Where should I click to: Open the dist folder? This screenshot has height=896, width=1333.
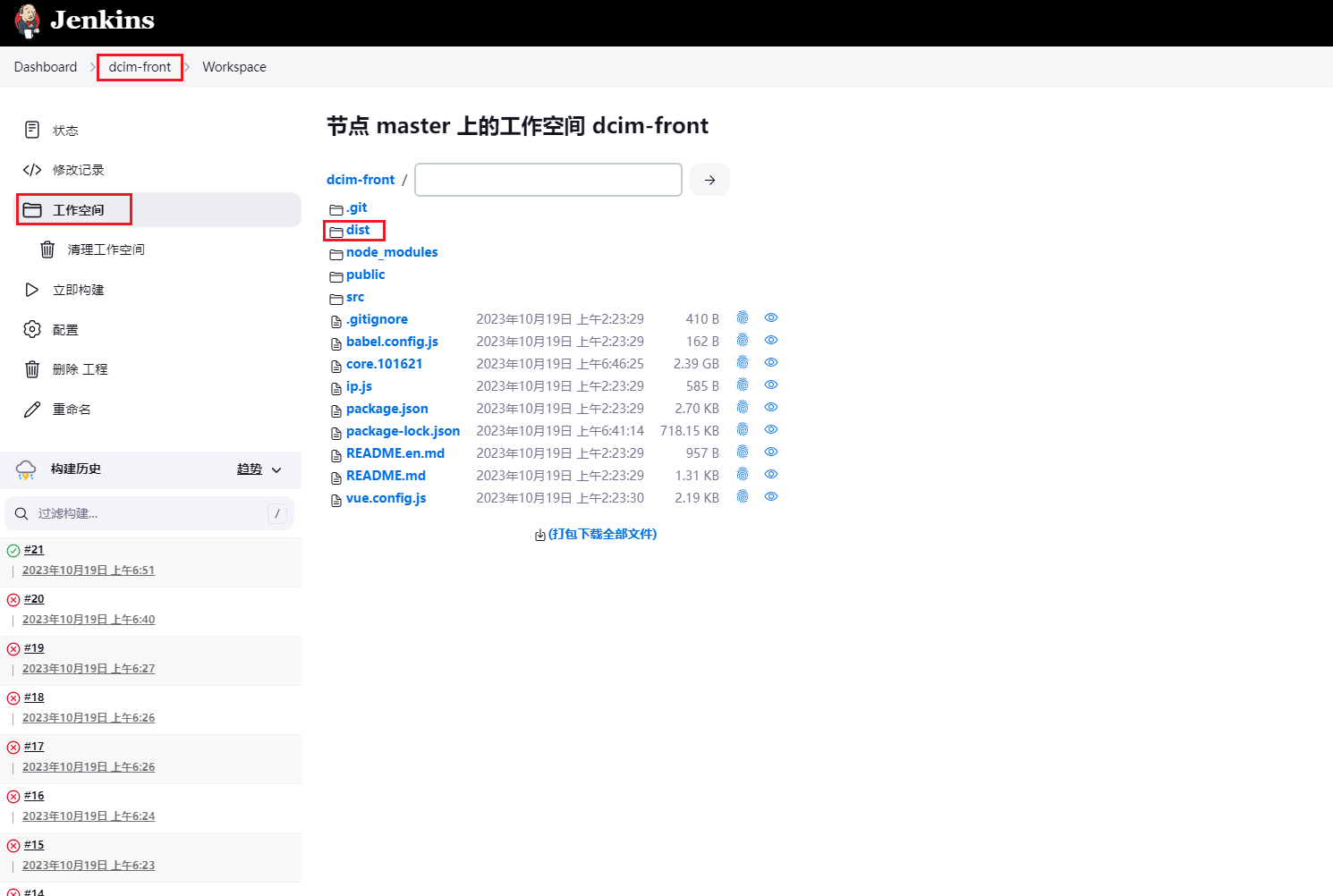coord(358,230)
